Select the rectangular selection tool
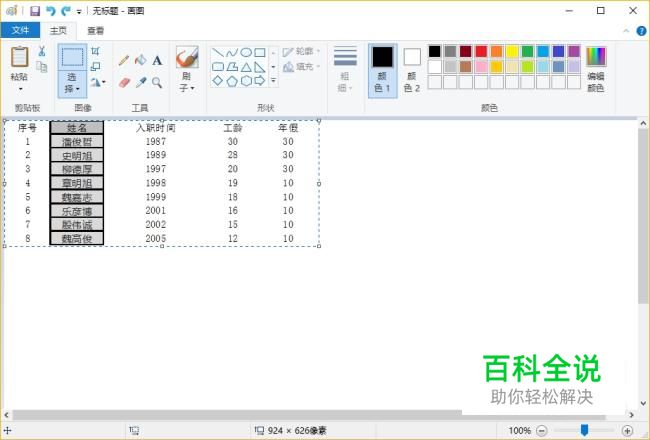The height and width of the screenshot is (440, 650). [72, 57]
